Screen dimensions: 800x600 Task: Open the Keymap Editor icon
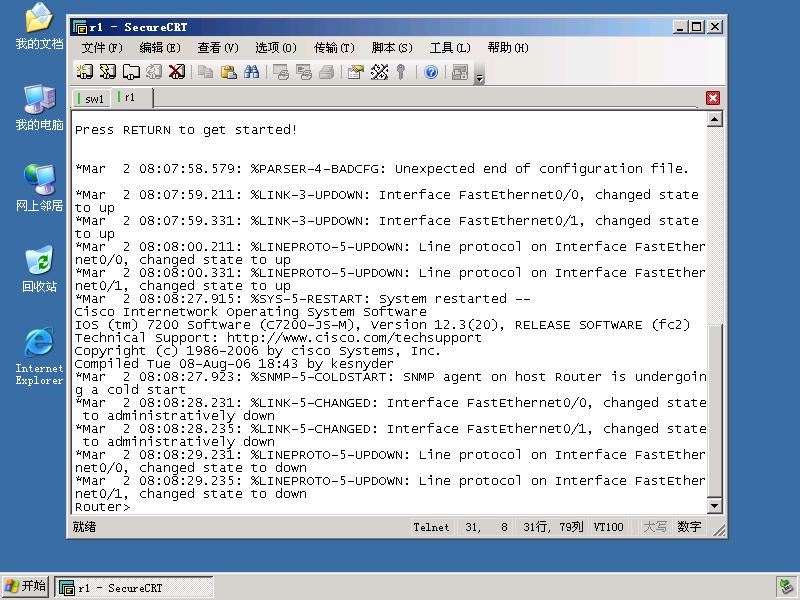point(379,72)
